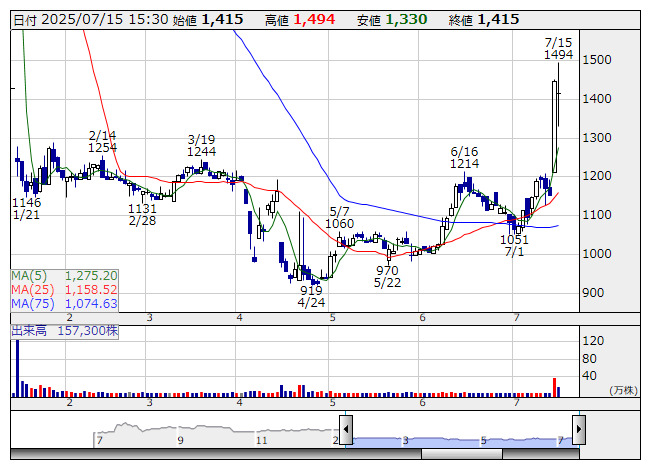
Task: Click the 出来高 157,300株 volume label
Action: click(65, 331)
